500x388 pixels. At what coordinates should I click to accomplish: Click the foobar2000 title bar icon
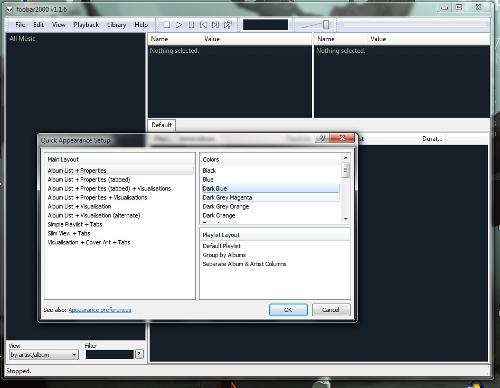tap(10, 10)
